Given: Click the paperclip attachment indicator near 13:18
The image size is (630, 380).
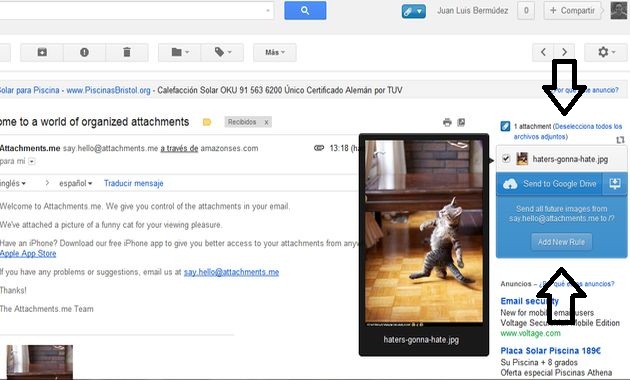Looking at the screenshot, I should [319, 148].
